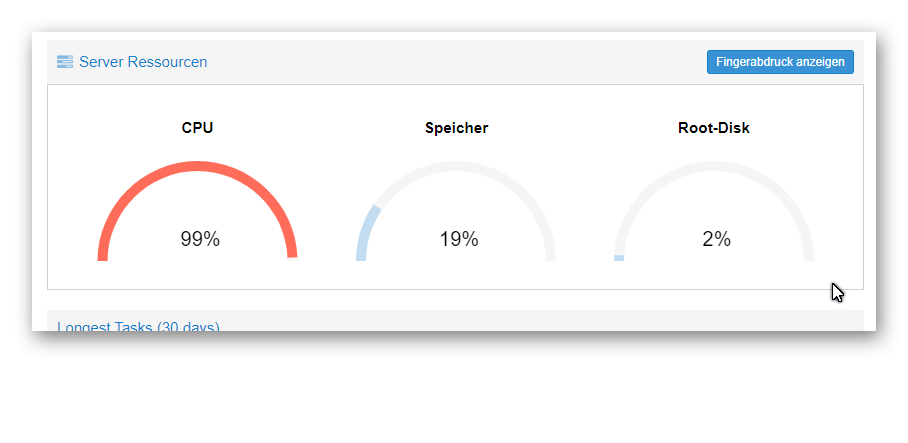The height and width of the screenshot is (443, 908).
Task: Click the right end of the Speicher gauge
Action: [550, 255]
